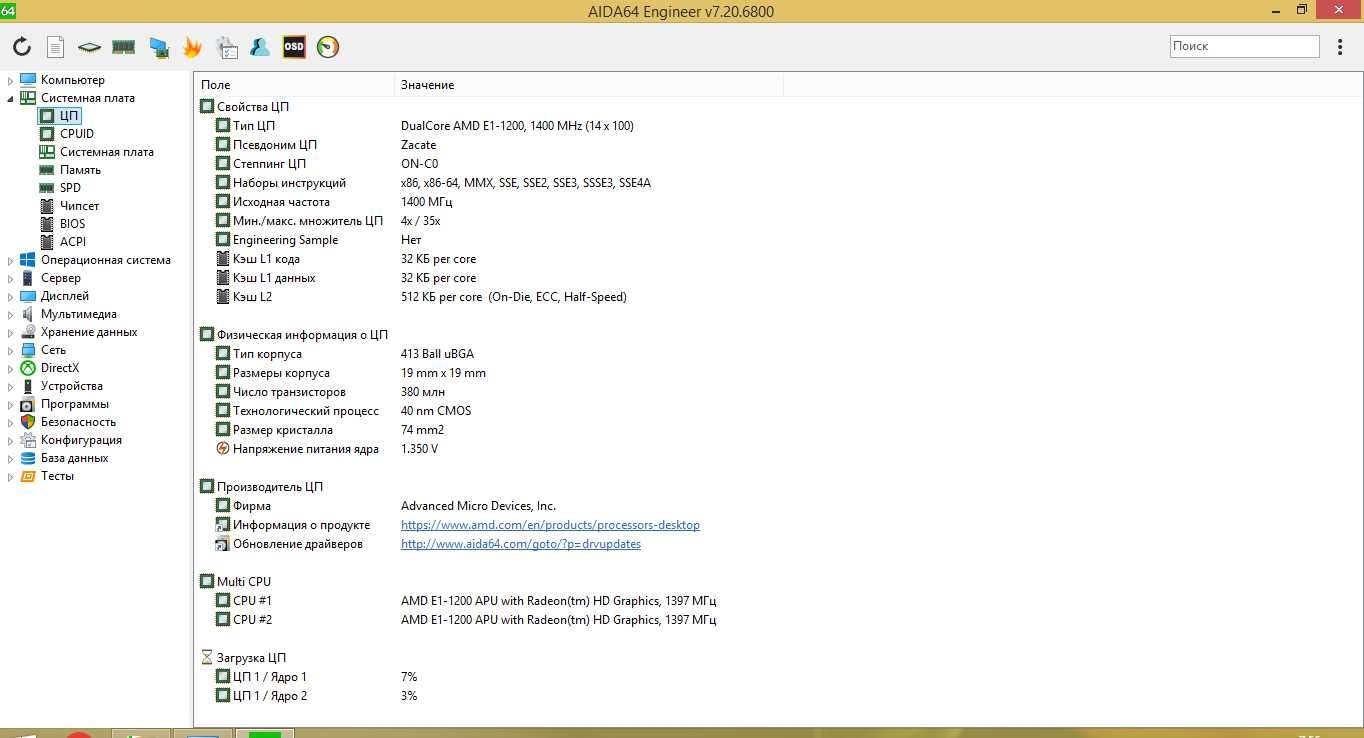
Task: Click the Значение column header
Action: point(588,85)
